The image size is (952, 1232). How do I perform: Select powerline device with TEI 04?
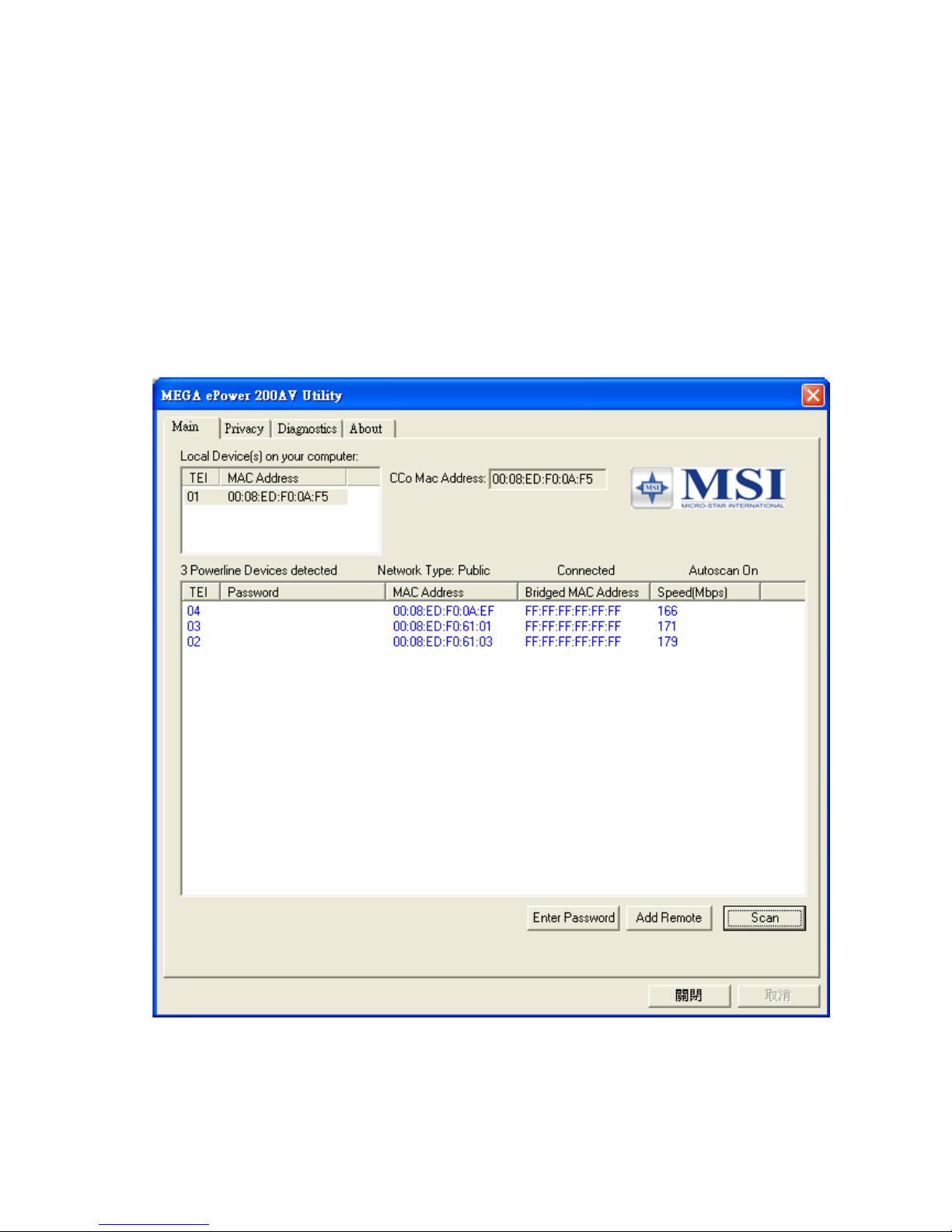click(194, 612)
